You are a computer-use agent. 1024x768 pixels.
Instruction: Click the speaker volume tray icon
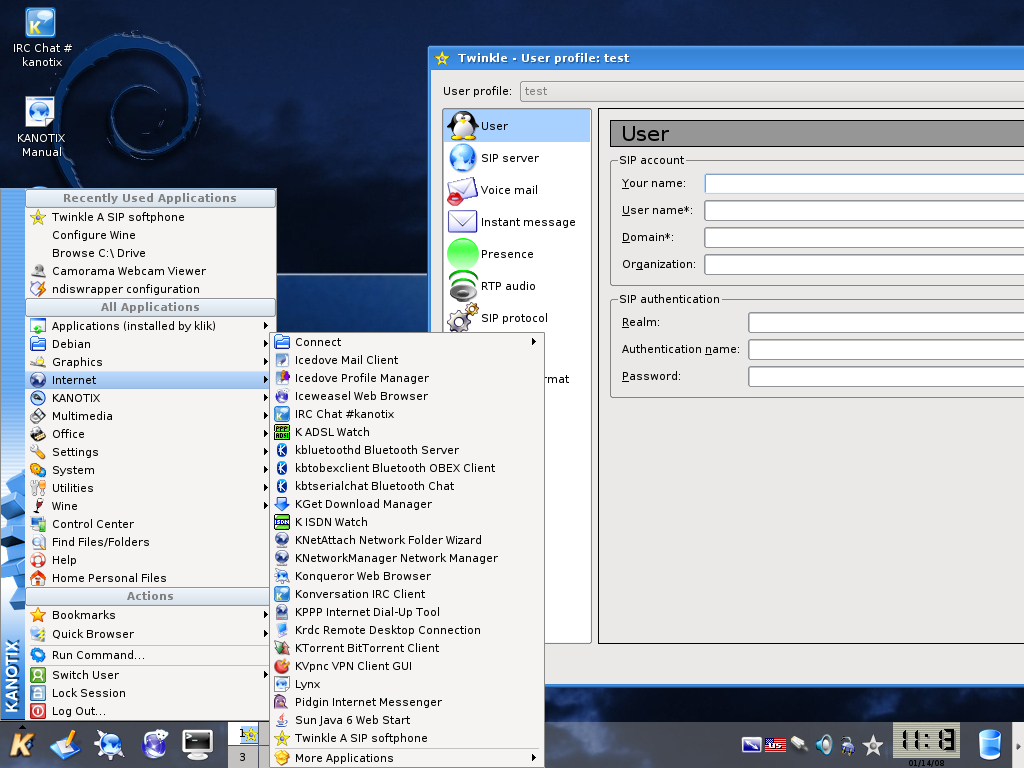(x=824, y=744)
